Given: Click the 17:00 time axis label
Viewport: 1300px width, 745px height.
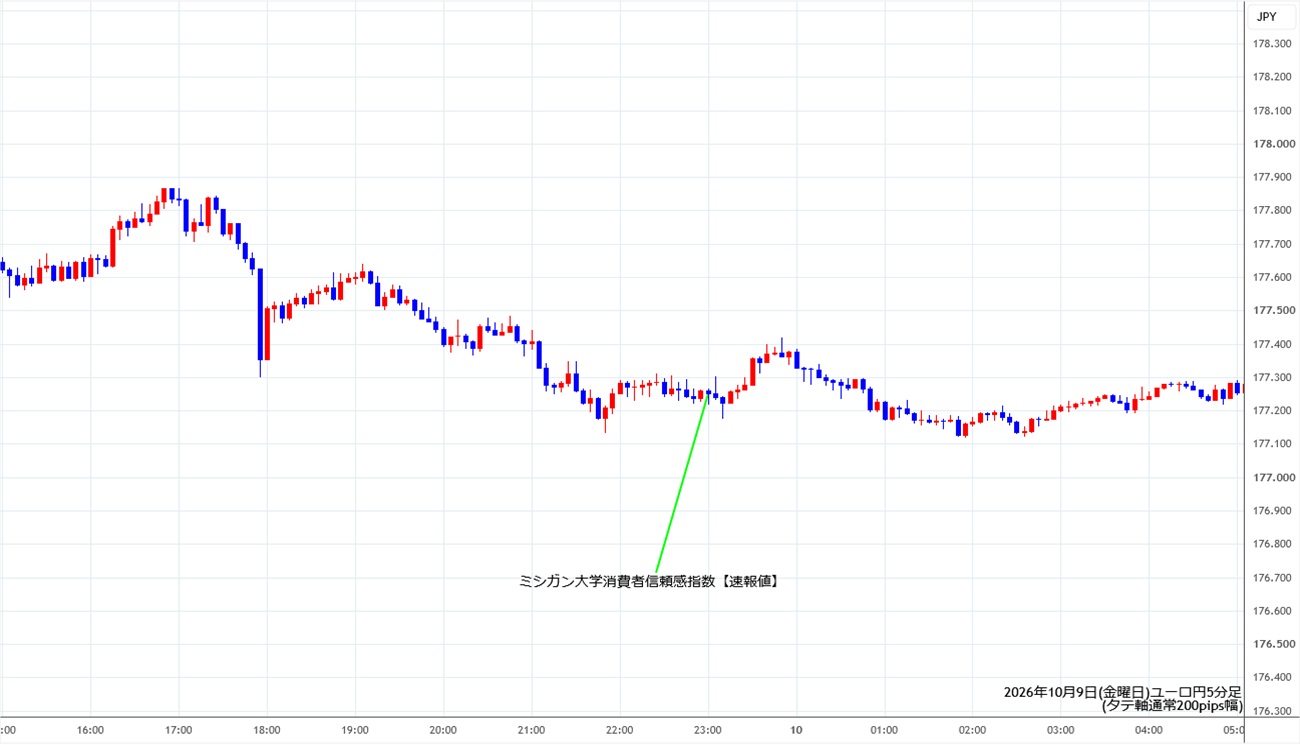Looking at the screenshot, I should point(178,730).
